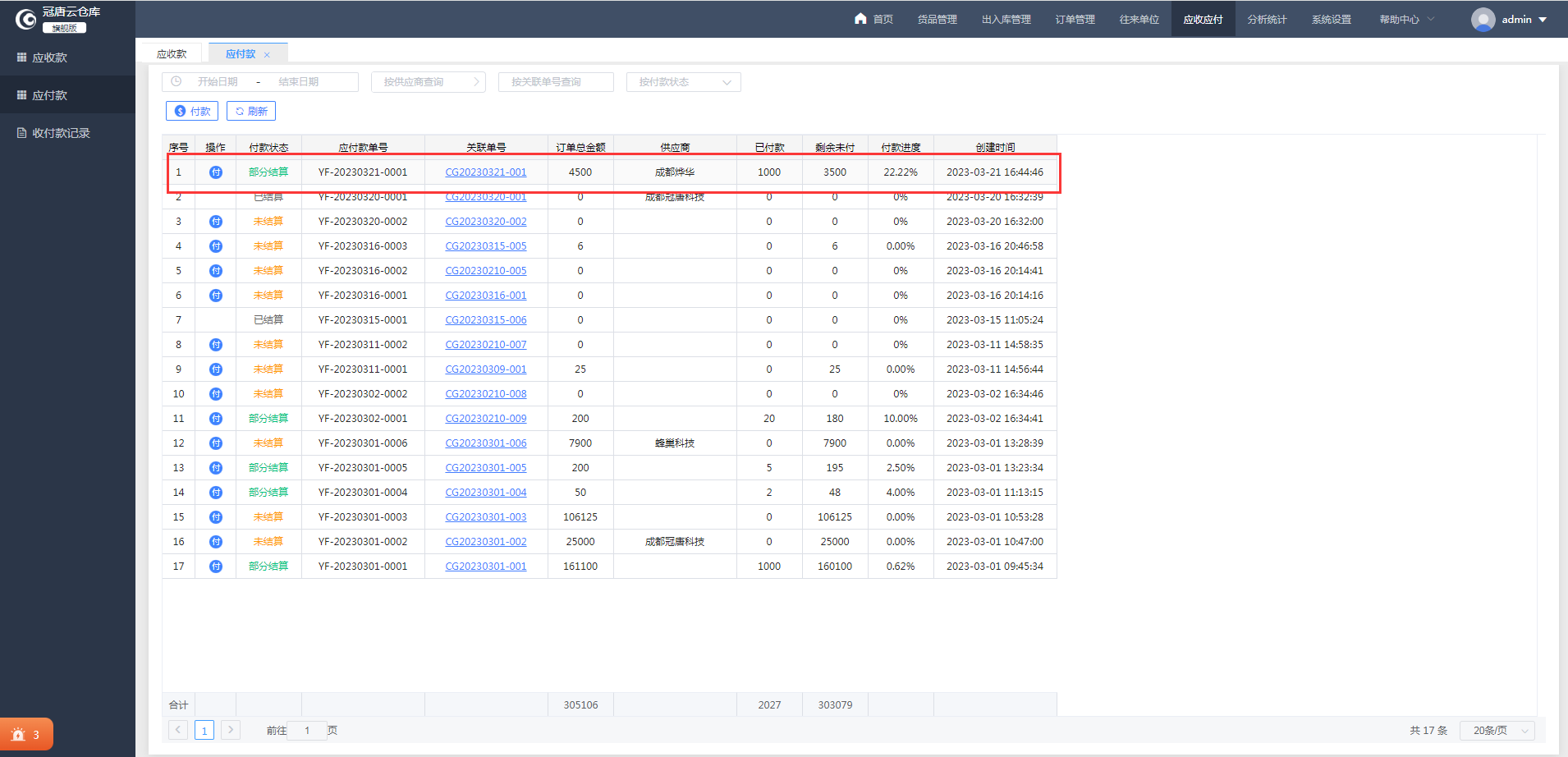The height and width of the screenshot is (757, 1568).
Task: Open link CG20230320-002
Action: pyautogui.click(x=486, y=222)
